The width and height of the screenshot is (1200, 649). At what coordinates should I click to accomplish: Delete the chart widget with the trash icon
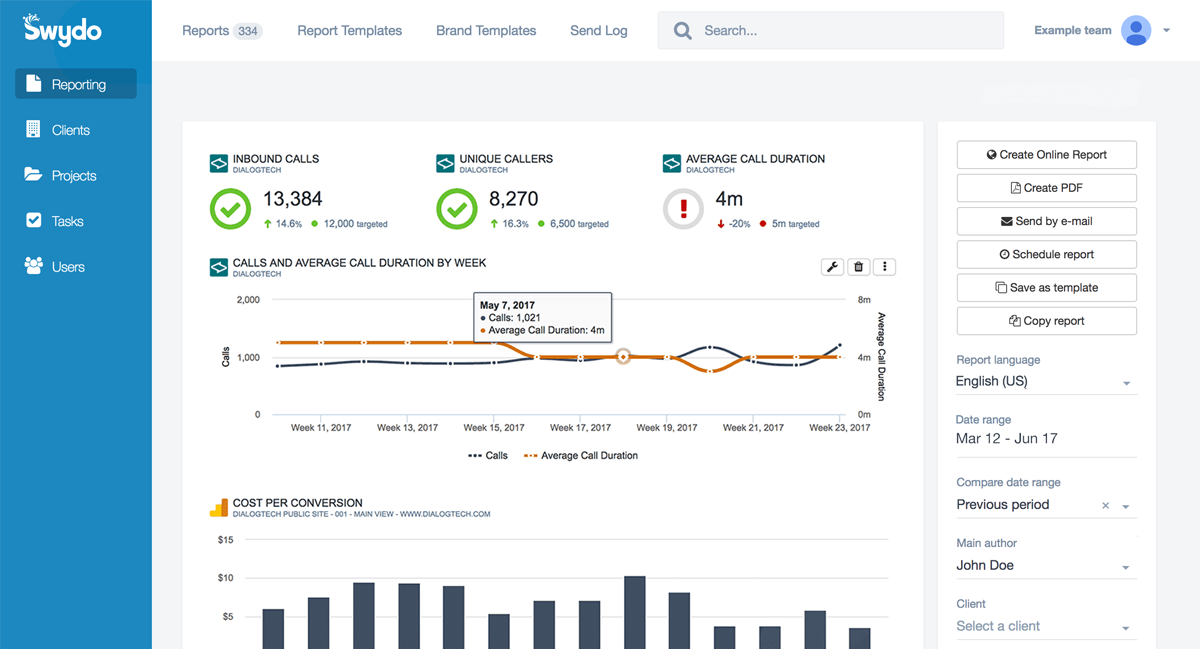pos(858,267)
